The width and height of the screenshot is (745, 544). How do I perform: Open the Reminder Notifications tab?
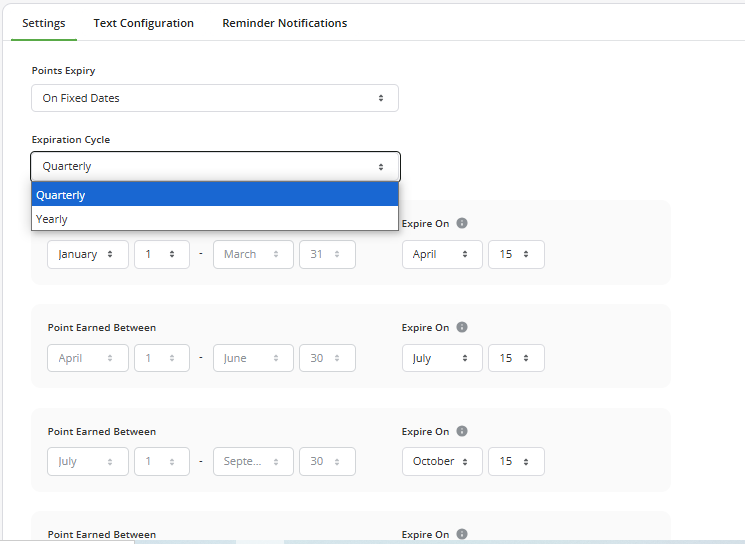pos(285,23)
